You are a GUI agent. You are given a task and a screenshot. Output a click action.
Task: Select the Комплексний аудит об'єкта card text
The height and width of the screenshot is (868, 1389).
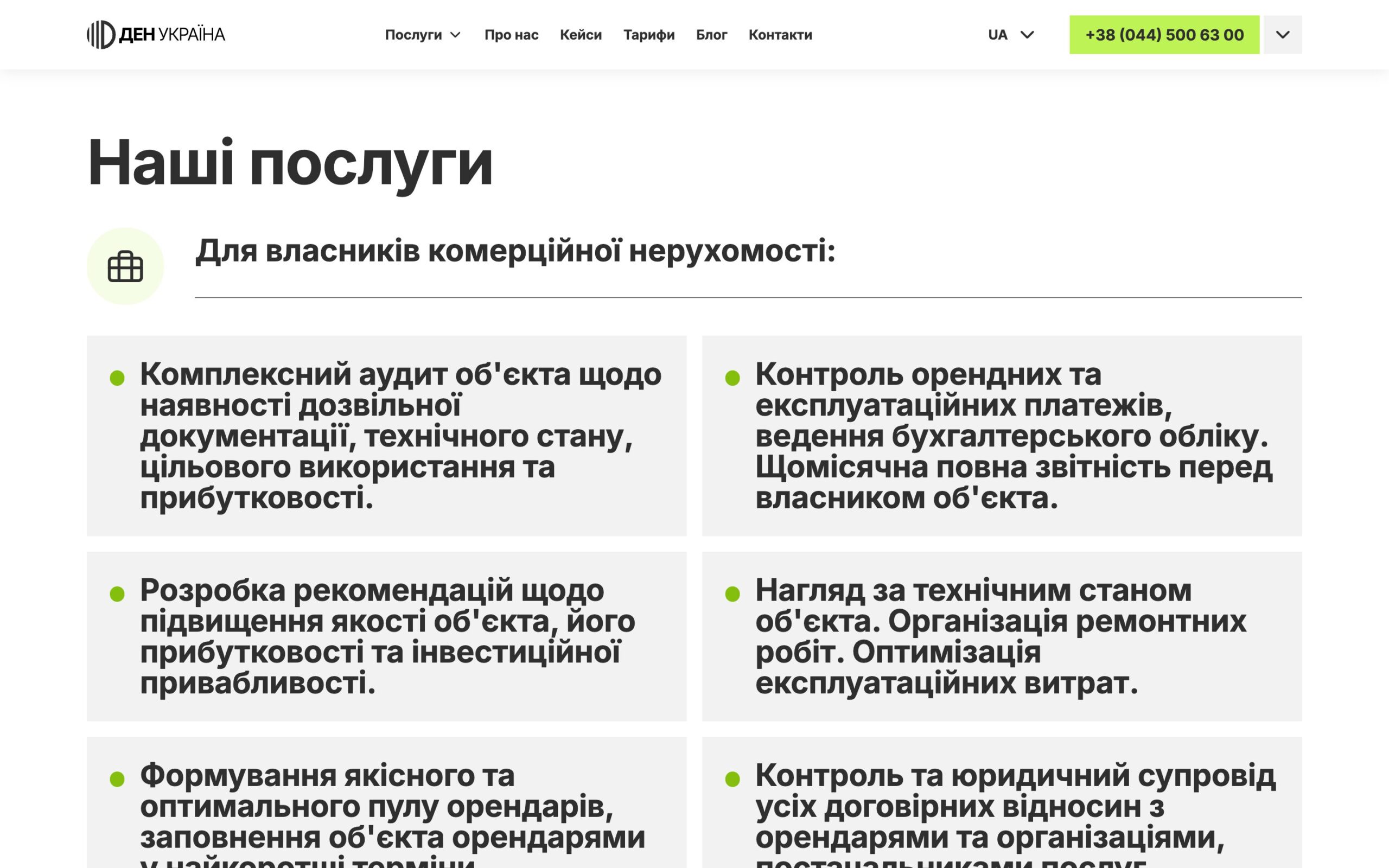pos(400,436)
